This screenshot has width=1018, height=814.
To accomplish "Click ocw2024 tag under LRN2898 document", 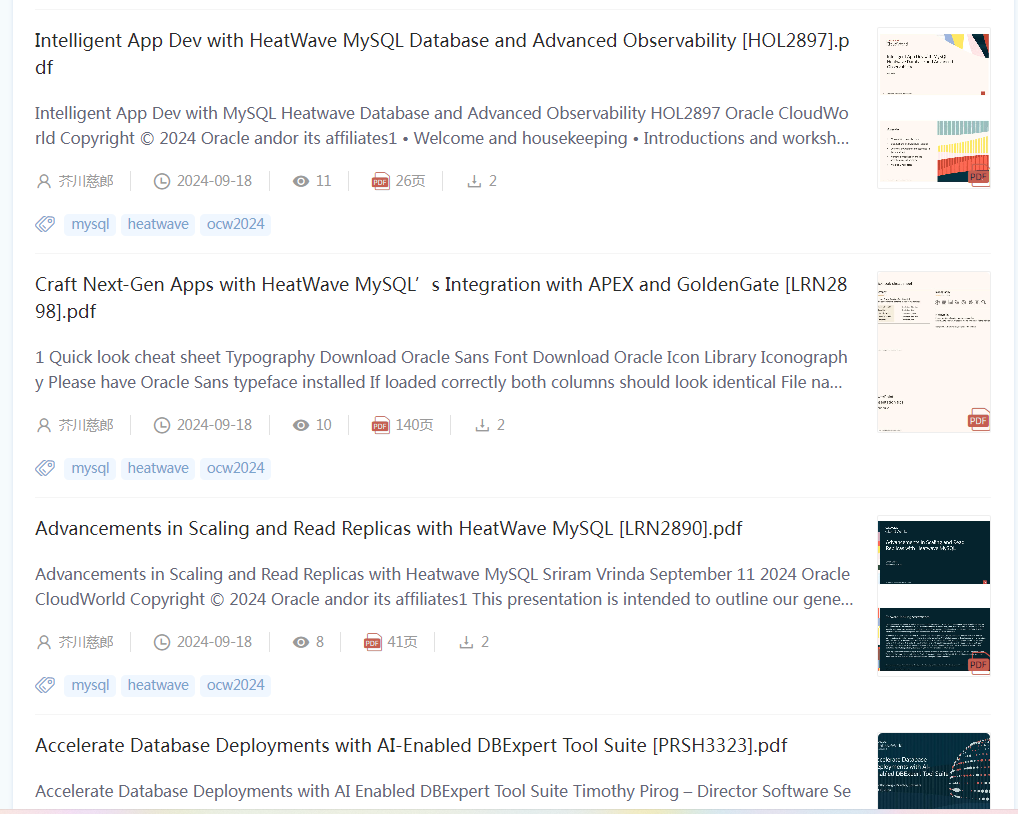I will click(x=236, y=469).
